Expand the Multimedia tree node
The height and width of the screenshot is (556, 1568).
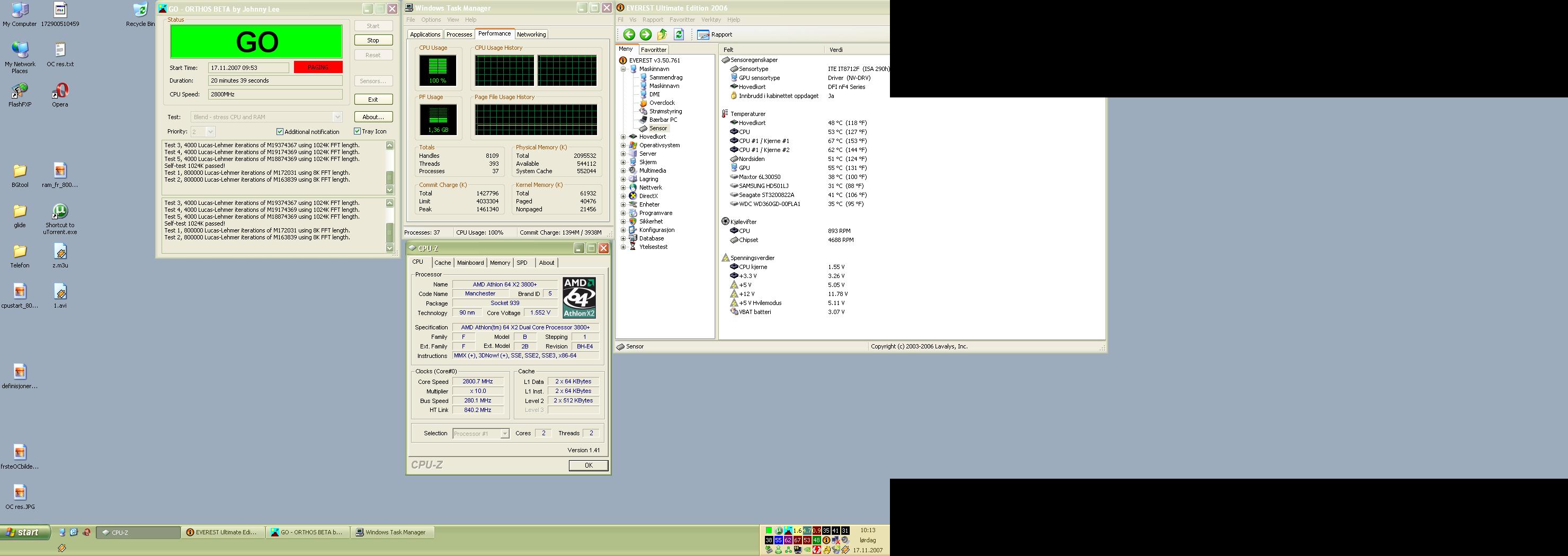point(623,171)
